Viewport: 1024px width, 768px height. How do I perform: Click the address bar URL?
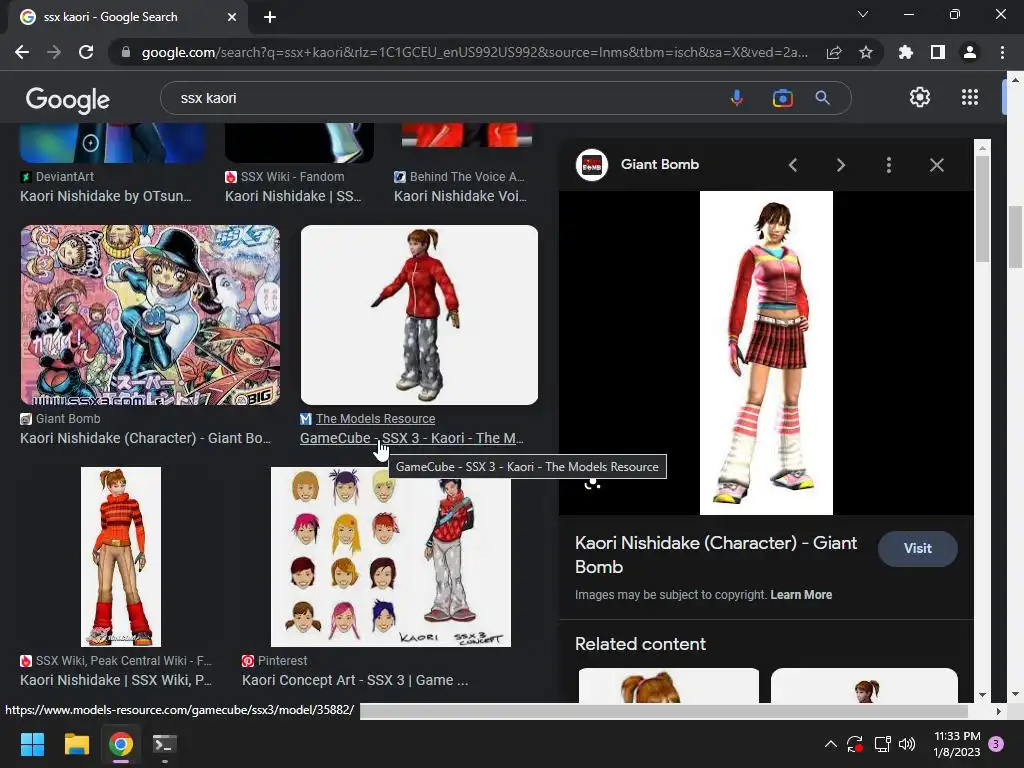pos(475,52)
